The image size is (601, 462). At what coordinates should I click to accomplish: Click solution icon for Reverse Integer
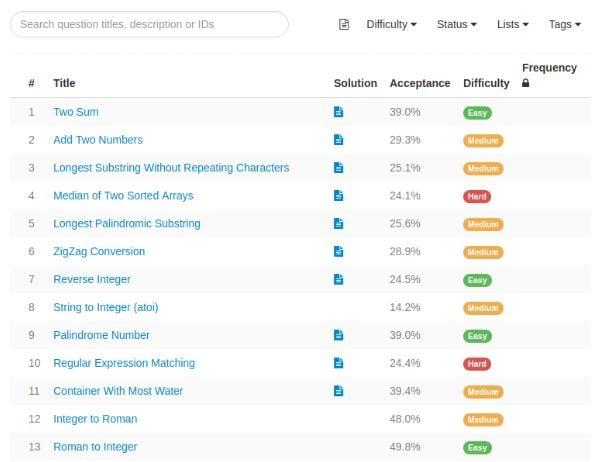click(338, 279)
